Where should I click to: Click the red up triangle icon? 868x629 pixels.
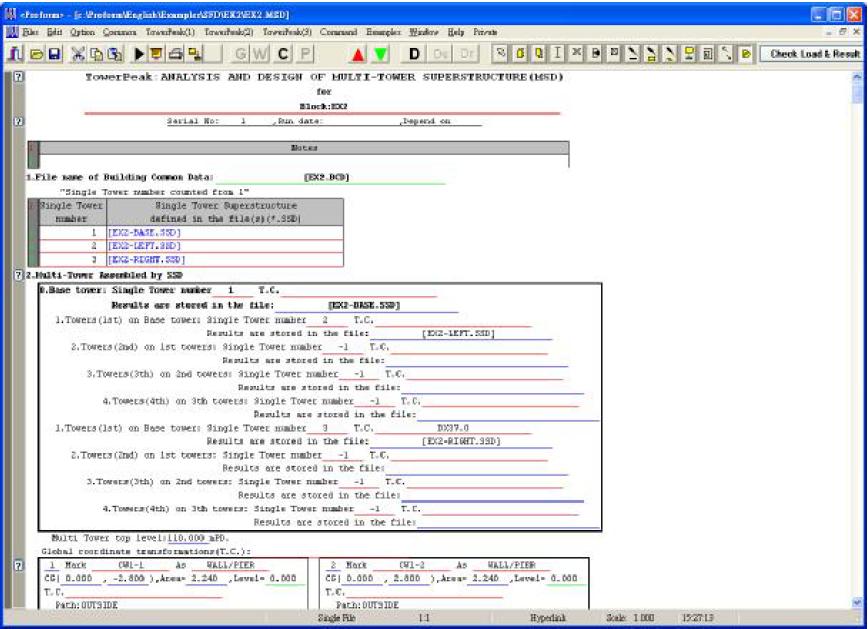[x=358, y=54]
